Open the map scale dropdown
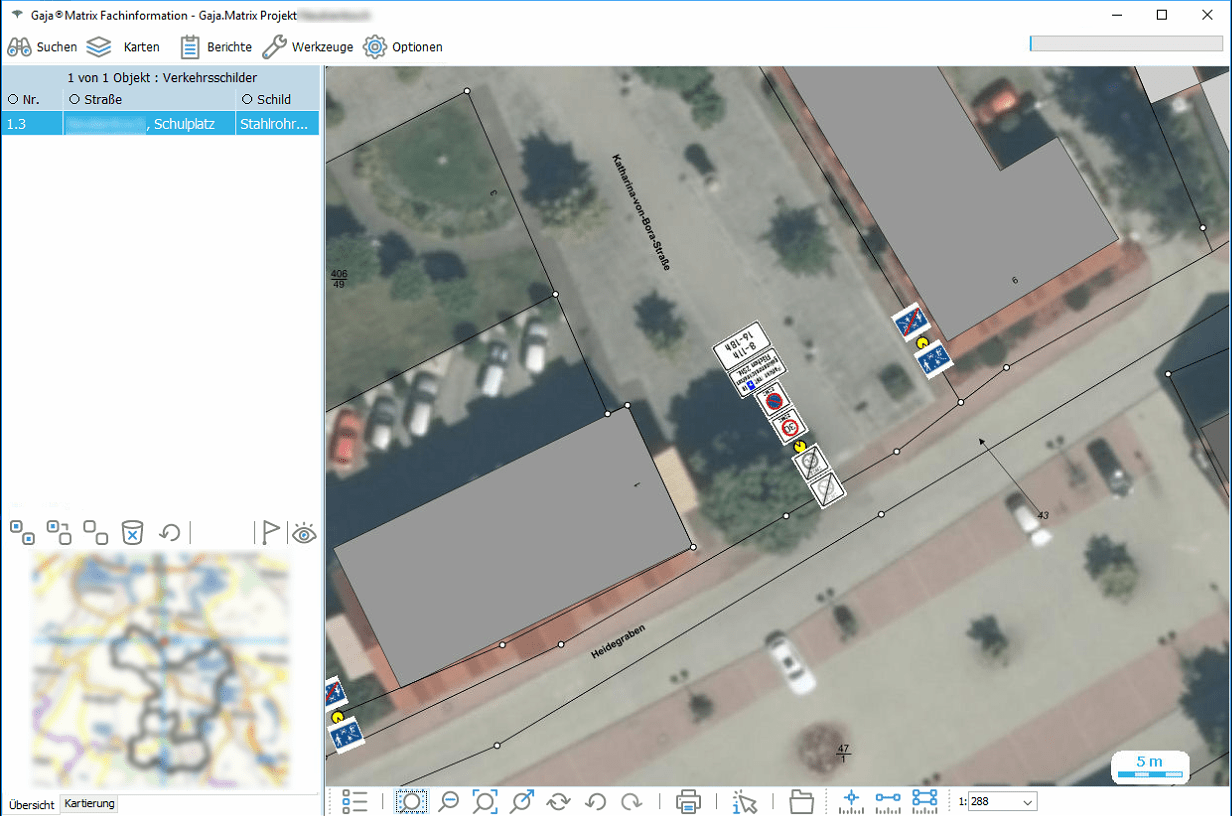1232x816 pixels. (1025, 801)
